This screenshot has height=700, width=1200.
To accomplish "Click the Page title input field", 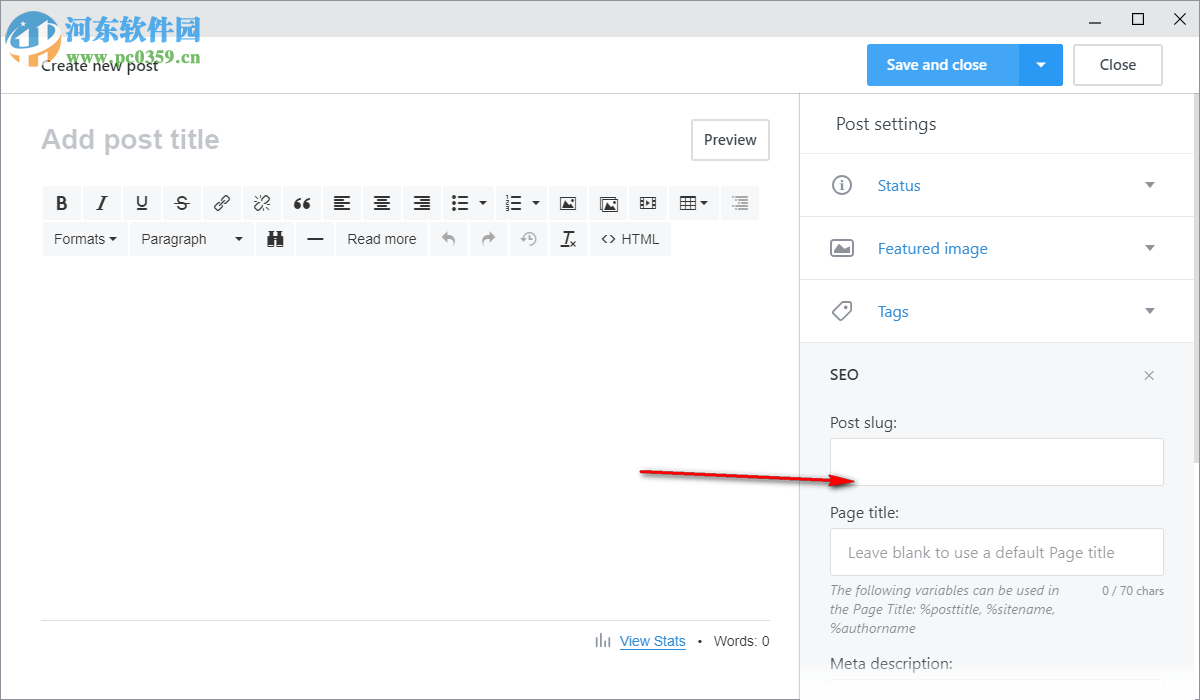I will pos(997,552).
